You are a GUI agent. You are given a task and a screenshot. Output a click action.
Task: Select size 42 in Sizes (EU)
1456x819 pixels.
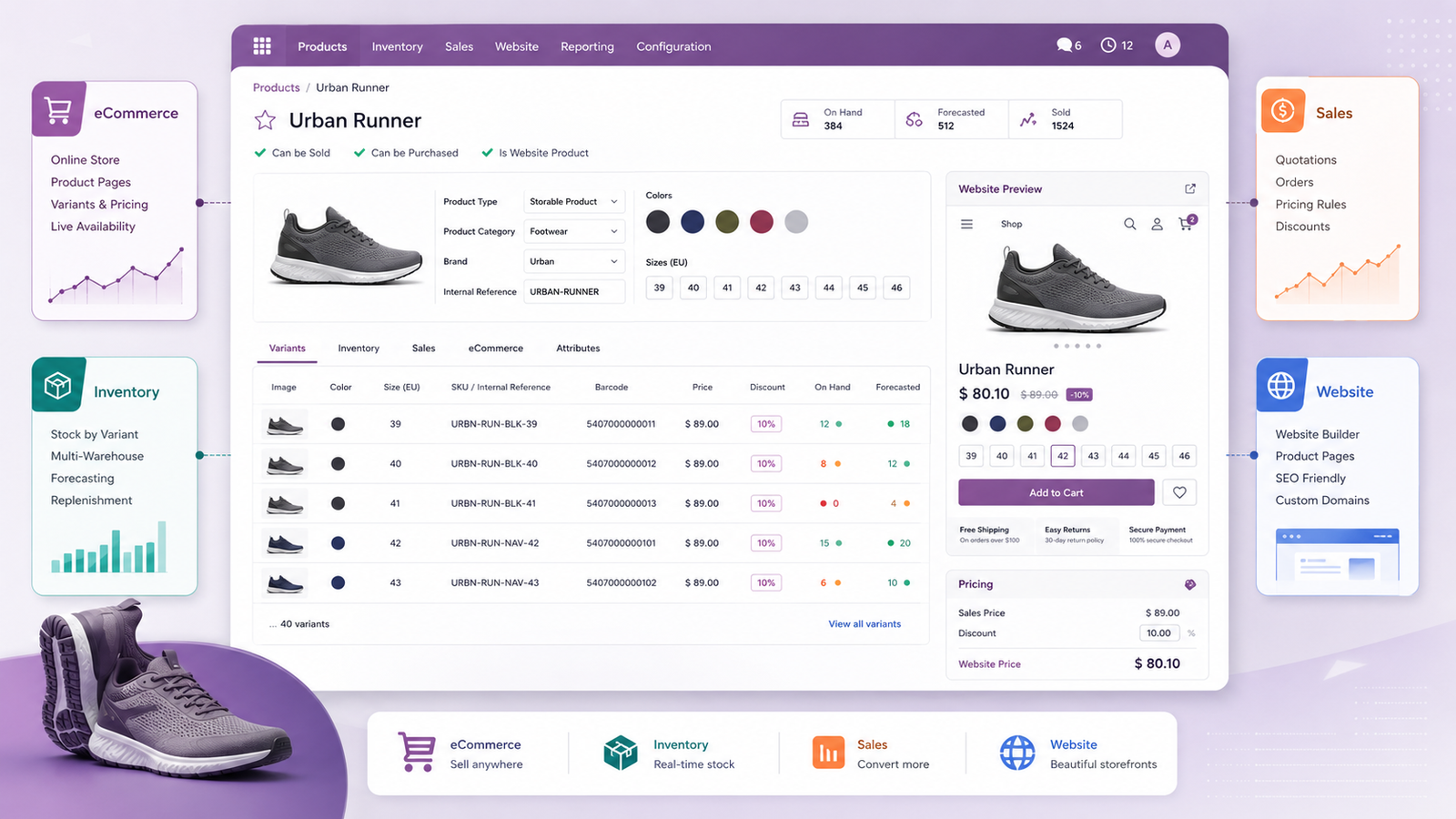tap(761, 288)
